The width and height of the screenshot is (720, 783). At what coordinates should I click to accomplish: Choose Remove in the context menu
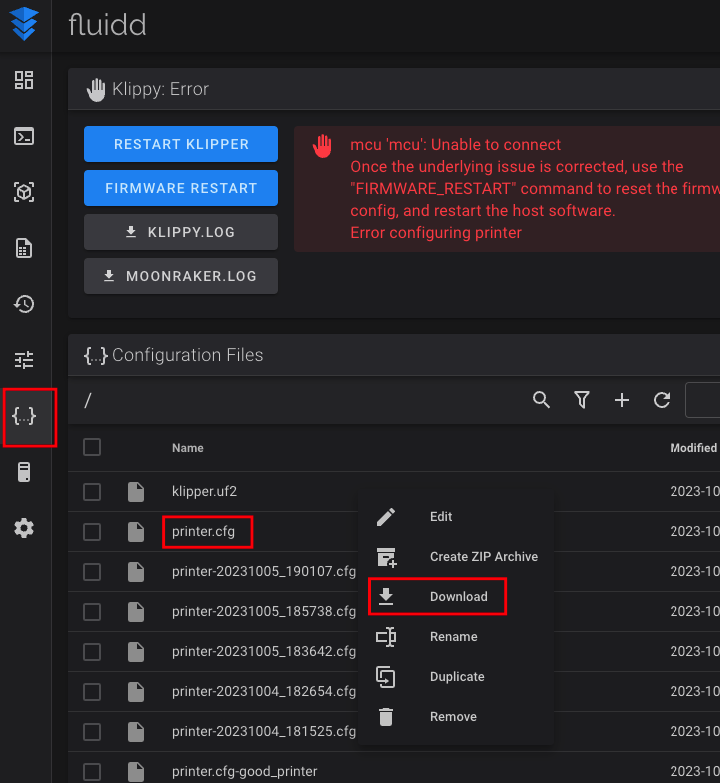pyautogui.click(x=456, y=716)
